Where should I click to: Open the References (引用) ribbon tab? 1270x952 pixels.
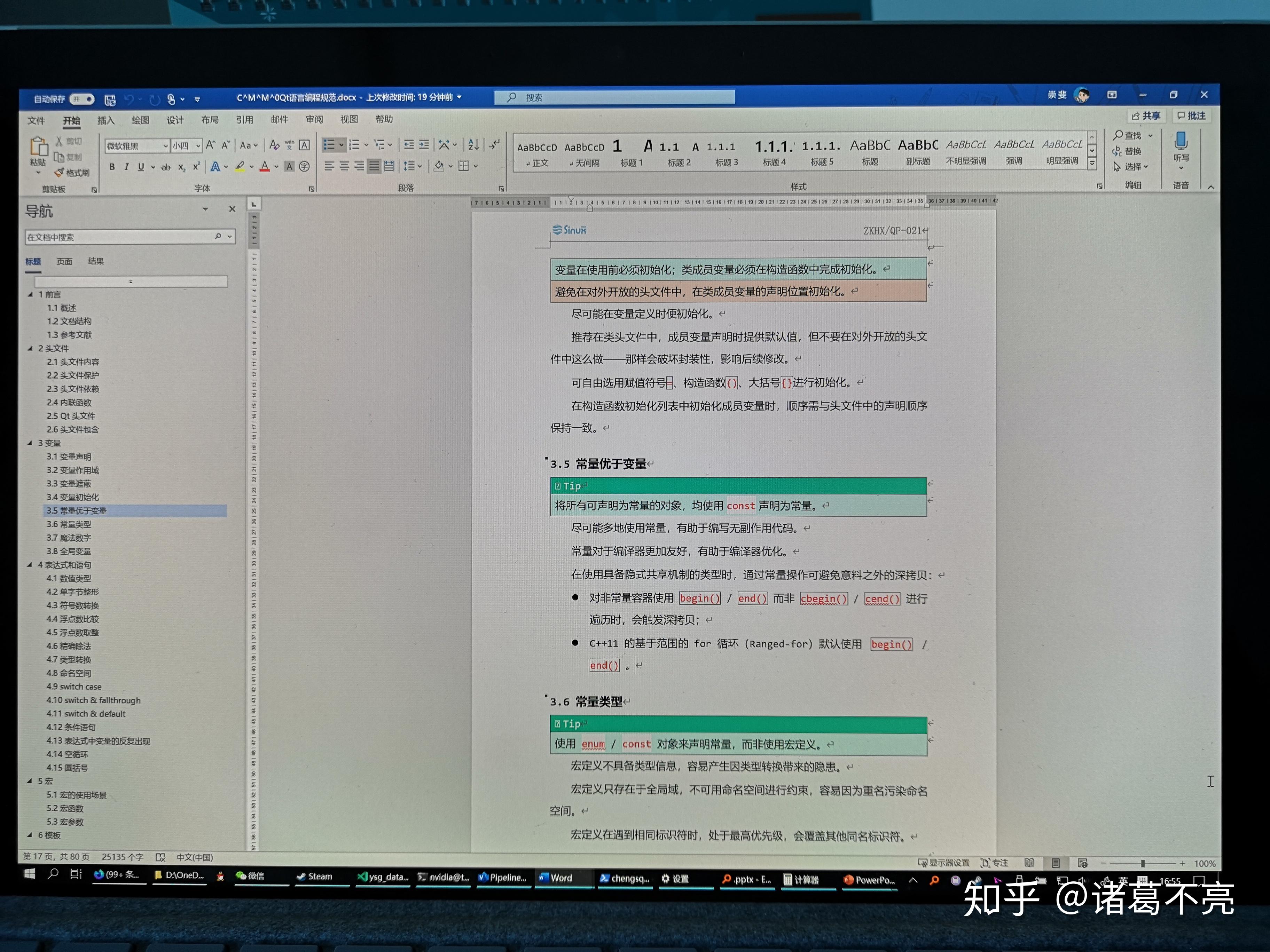245,119
